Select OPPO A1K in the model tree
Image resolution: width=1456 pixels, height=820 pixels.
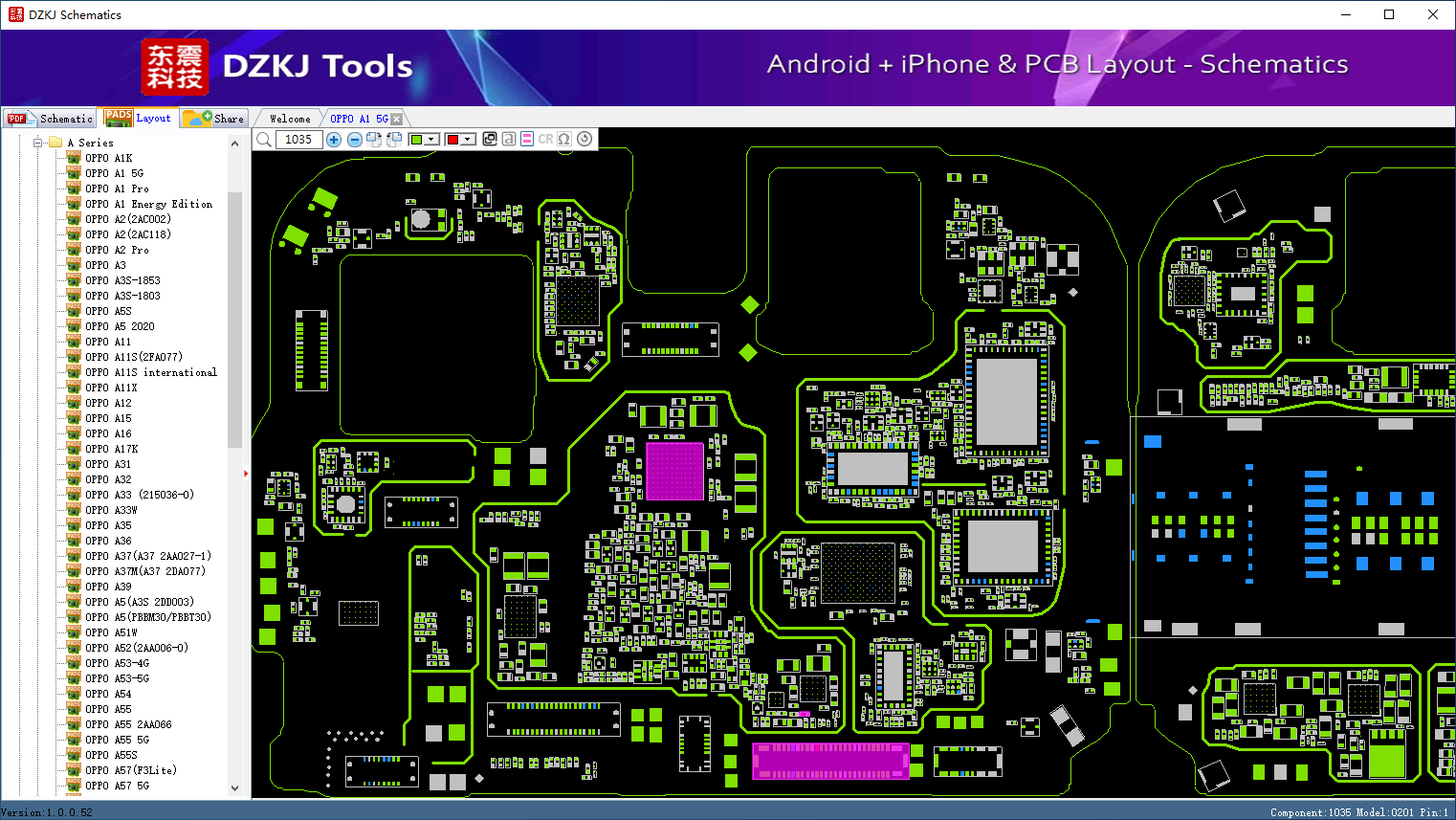click(x=108, y=158)
